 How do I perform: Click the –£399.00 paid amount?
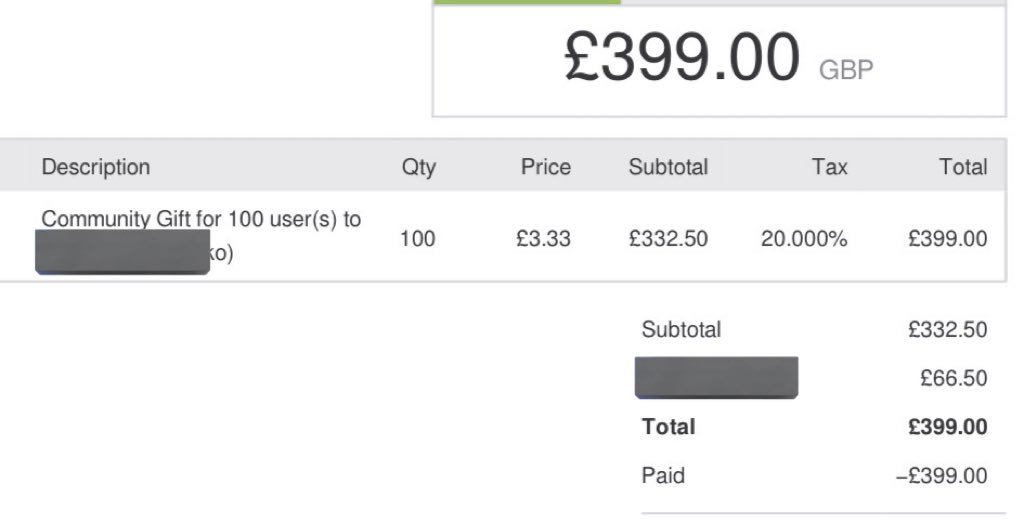click(942, 476)
